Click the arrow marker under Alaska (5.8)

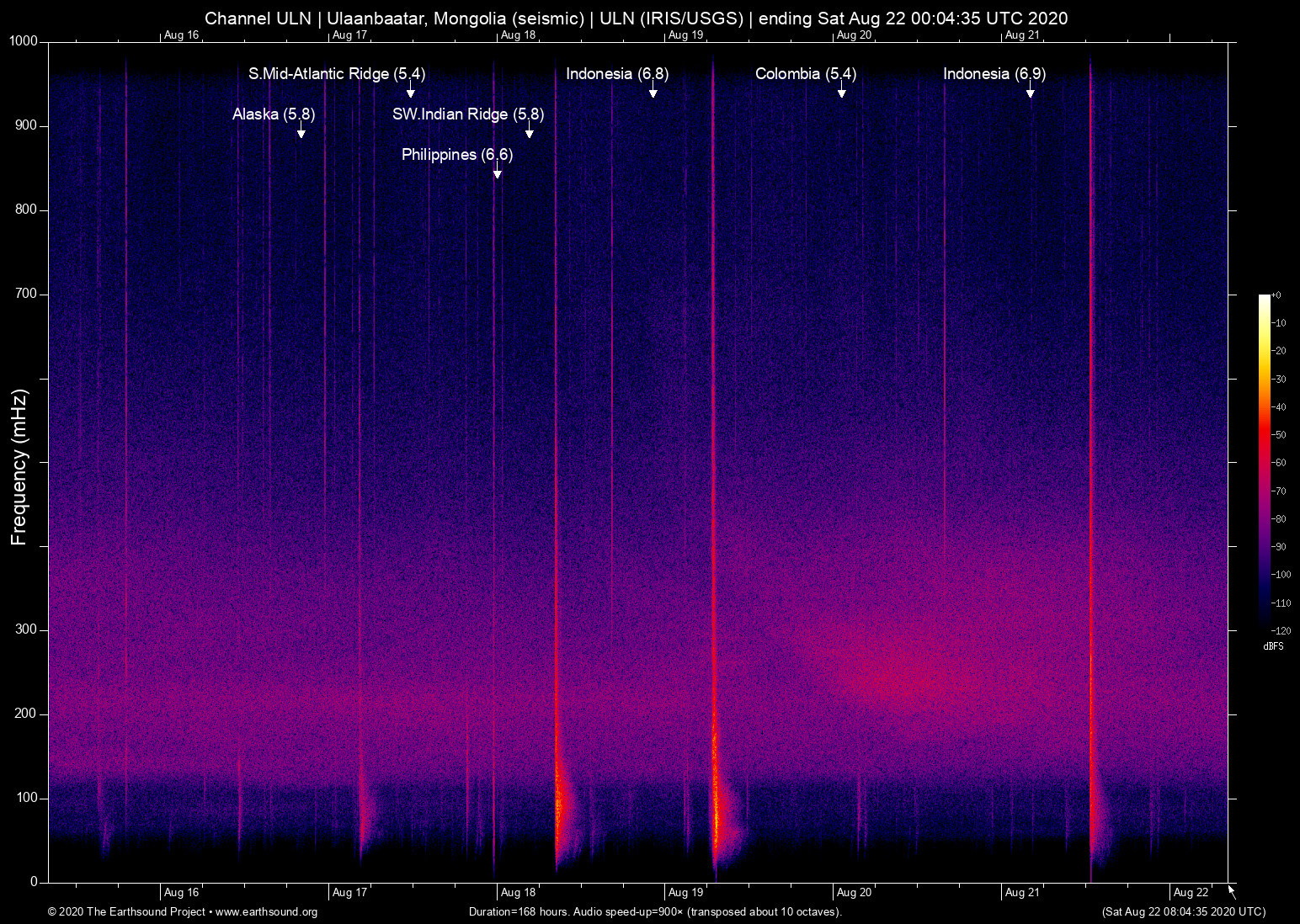(x=301, y=130)
